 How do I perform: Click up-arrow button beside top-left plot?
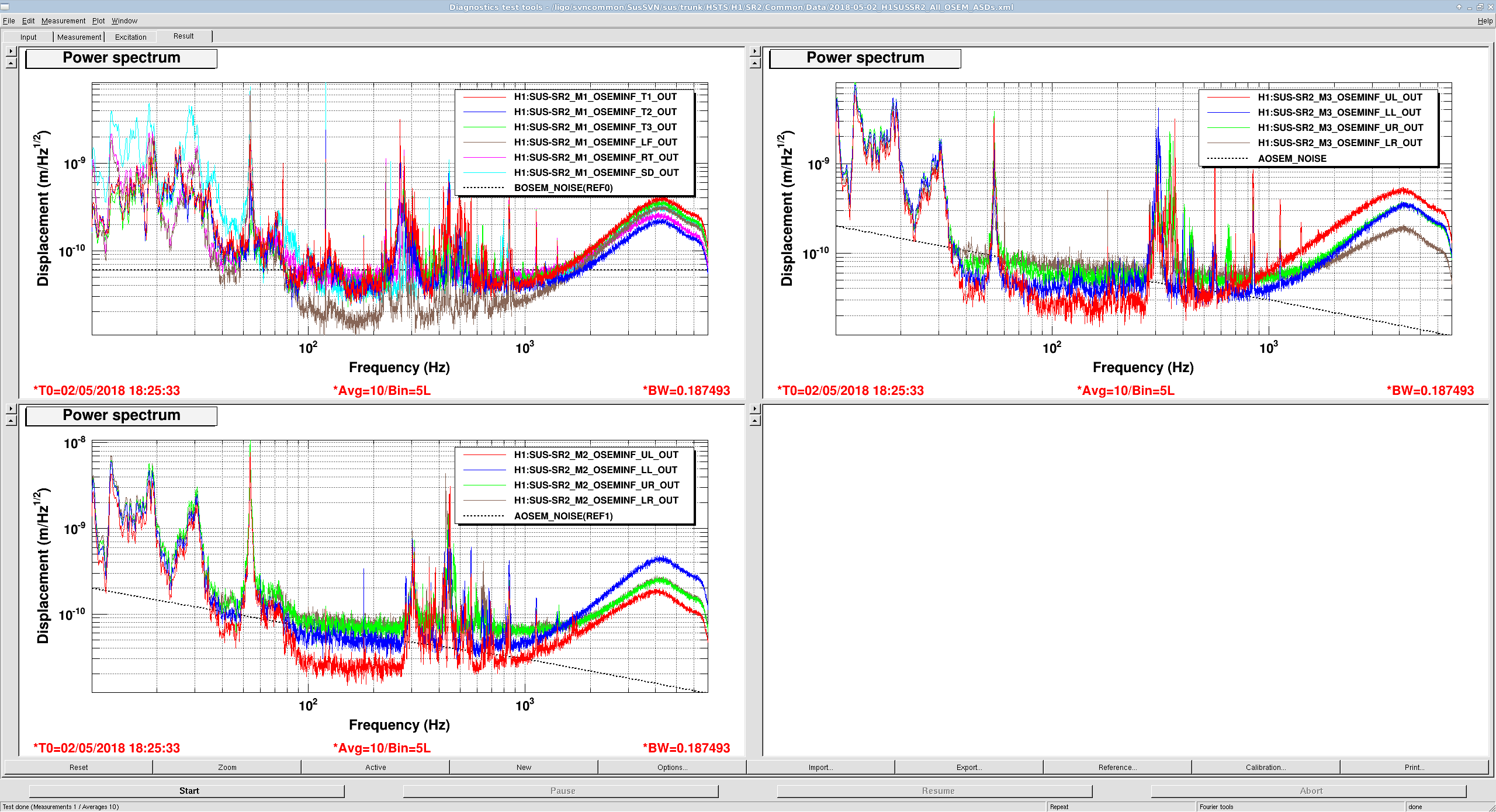(11, 63)
